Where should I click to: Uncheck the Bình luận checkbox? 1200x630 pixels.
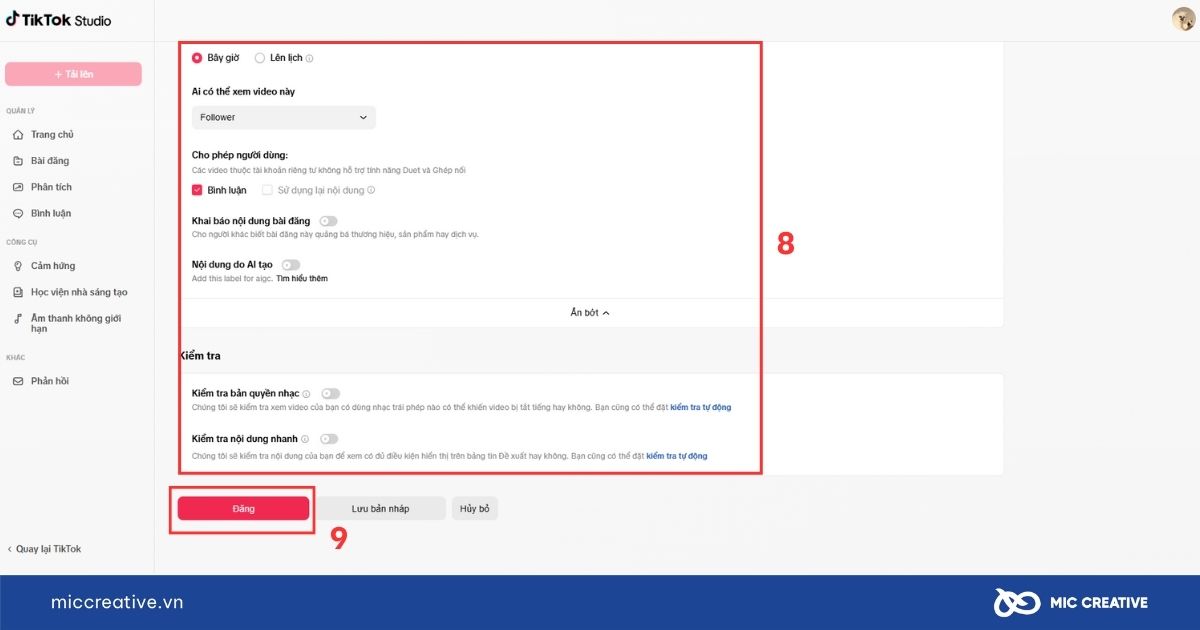(x=197, y=190)
